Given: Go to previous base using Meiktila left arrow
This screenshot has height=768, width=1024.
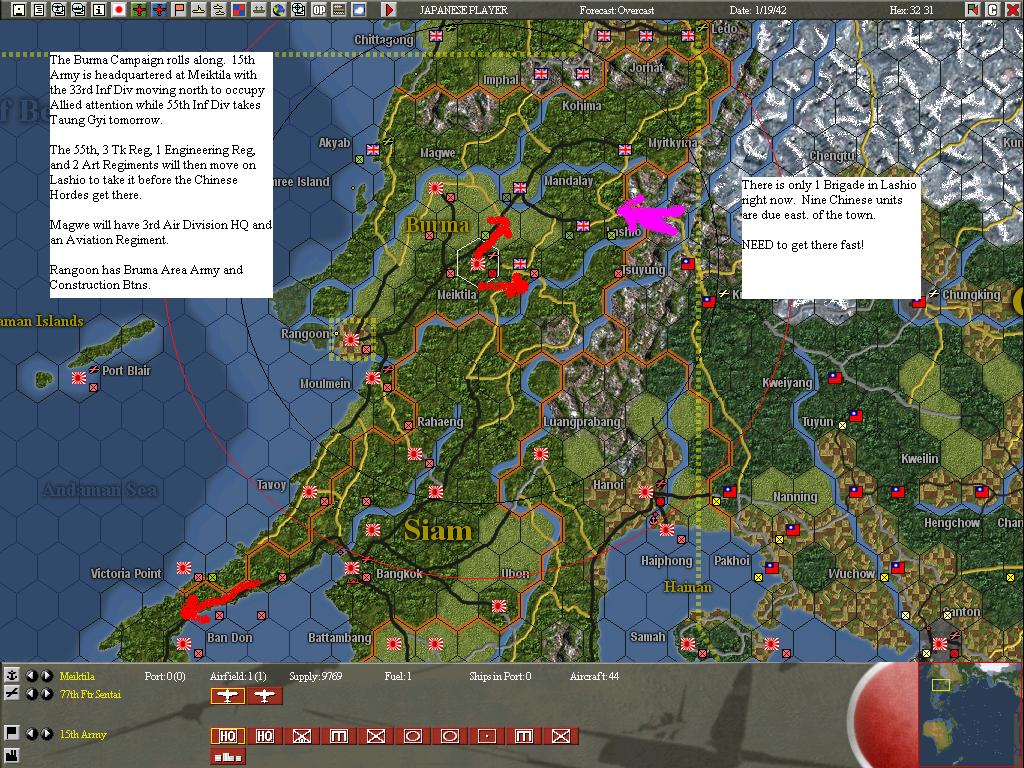Looking at the screenshot, I should [31, 675].
